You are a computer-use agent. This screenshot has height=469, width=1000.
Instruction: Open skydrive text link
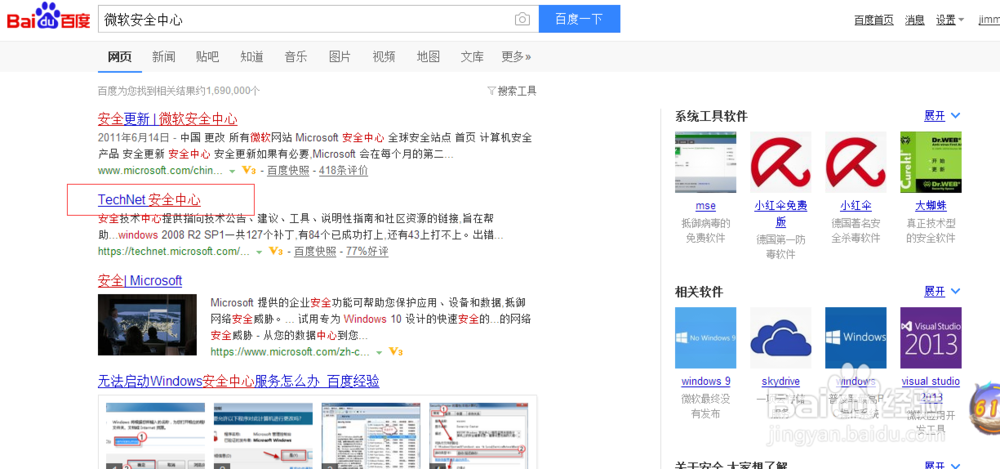coord(781,382)
